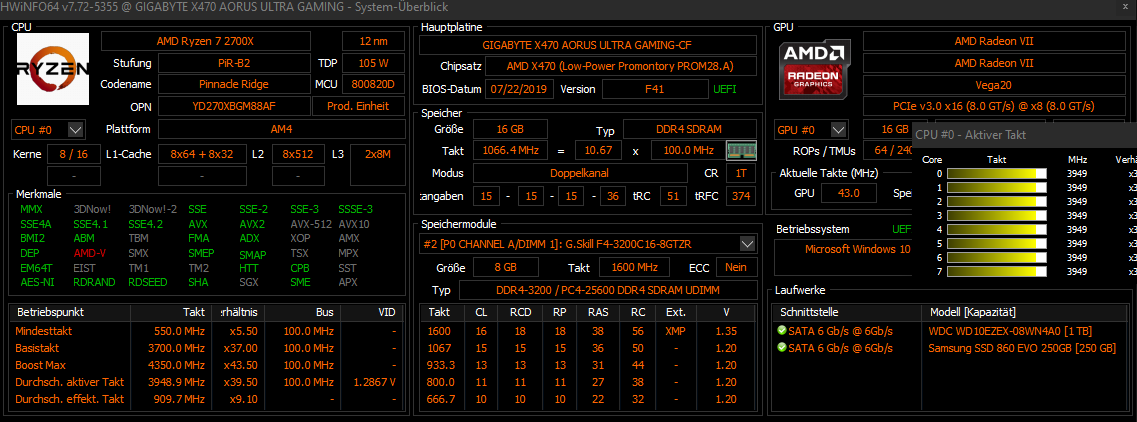1137x422 pixels.
Task: Select L1-Cache value 8x64 + 8x32
Action: coord(202,154)
